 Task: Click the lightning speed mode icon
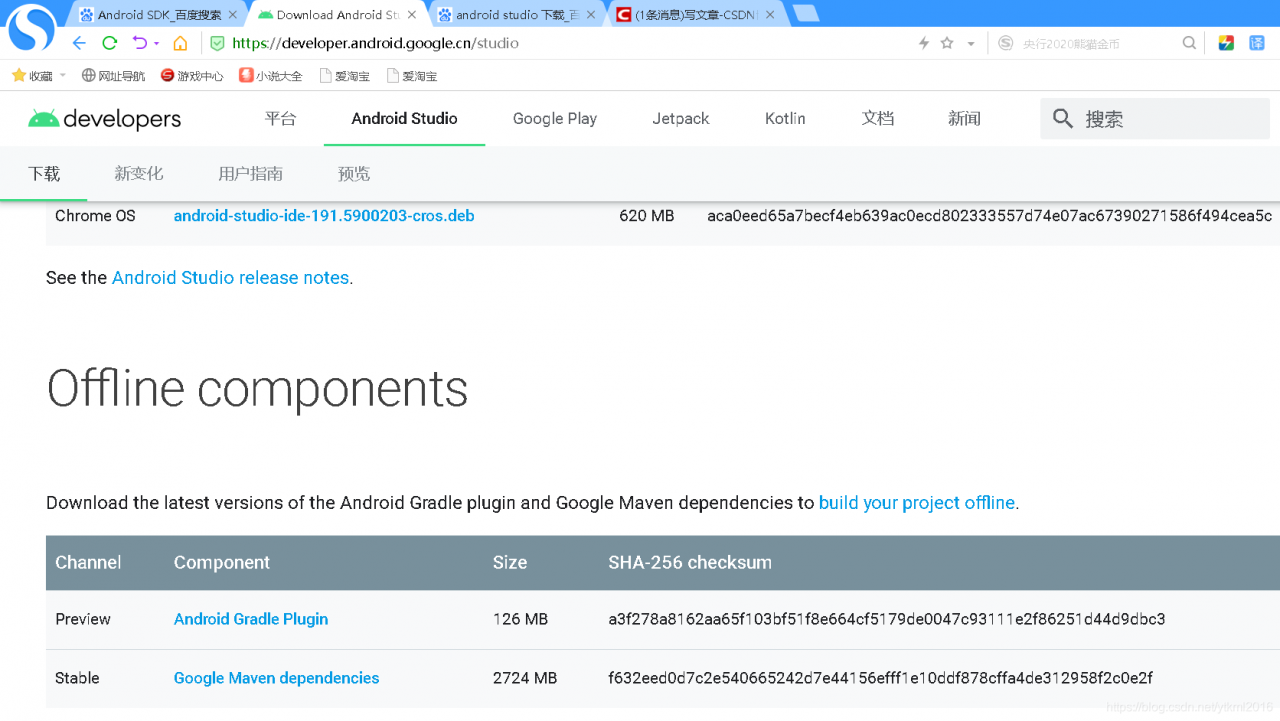point(924,43)
